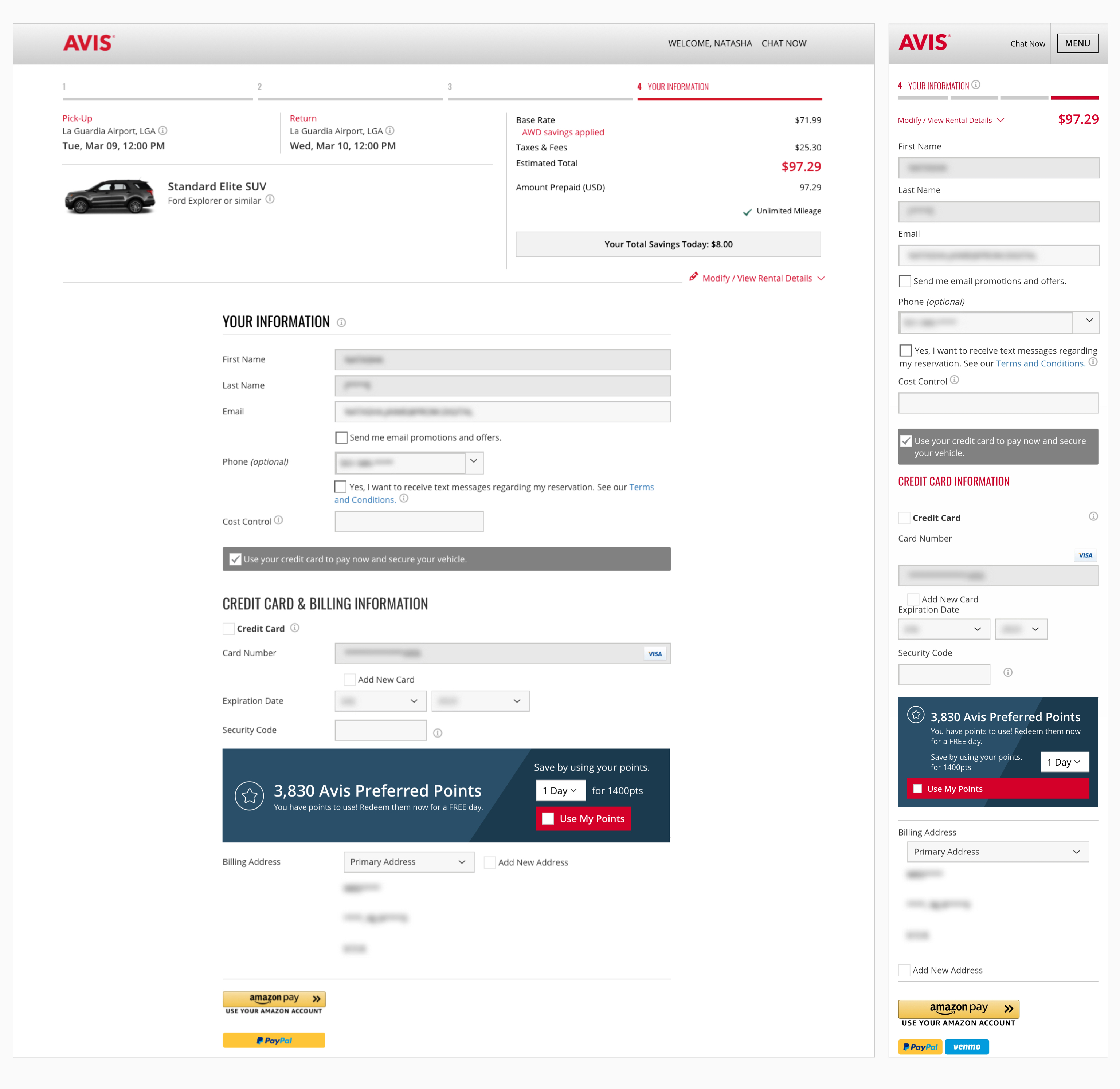Click CHAT NOW in the desktop header

tap(784, 43)
